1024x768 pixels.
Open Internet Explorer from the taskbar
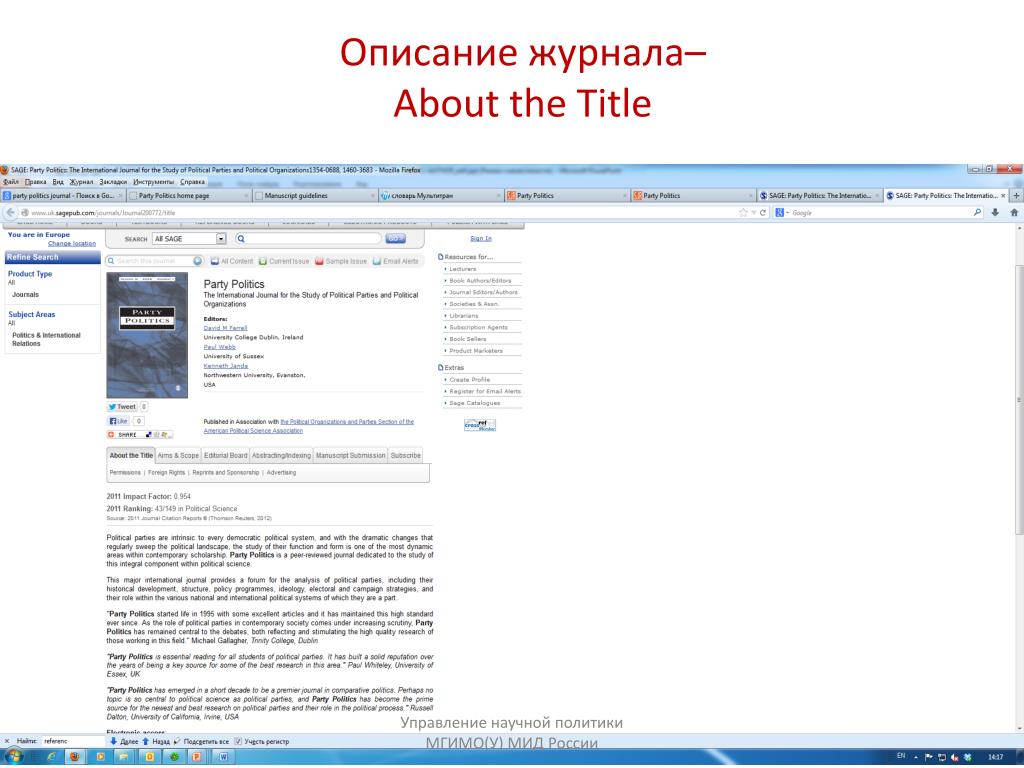[x=51, y=757]
